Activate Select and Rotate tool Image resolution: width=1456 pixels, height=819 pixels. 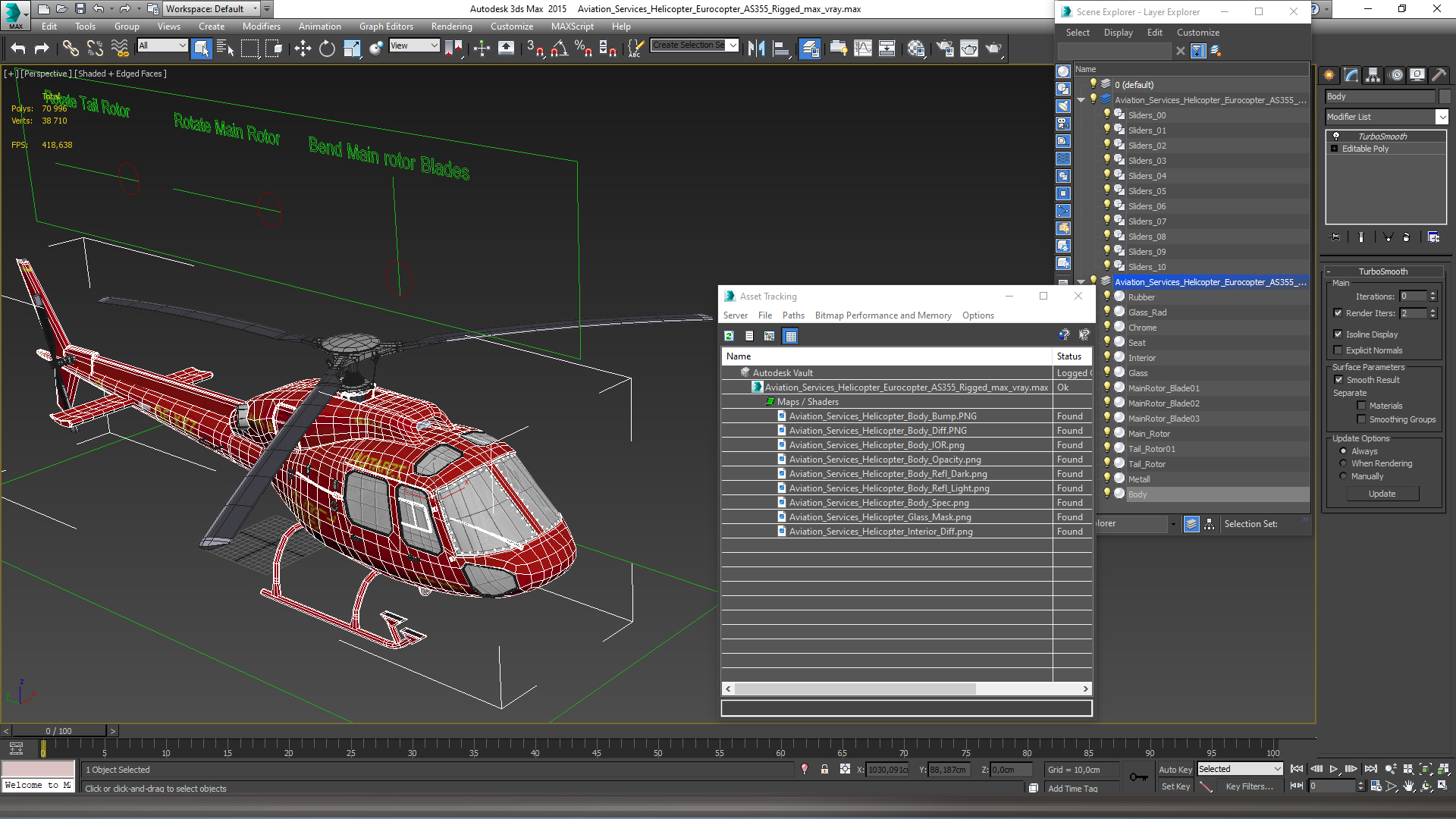[327, 49]
